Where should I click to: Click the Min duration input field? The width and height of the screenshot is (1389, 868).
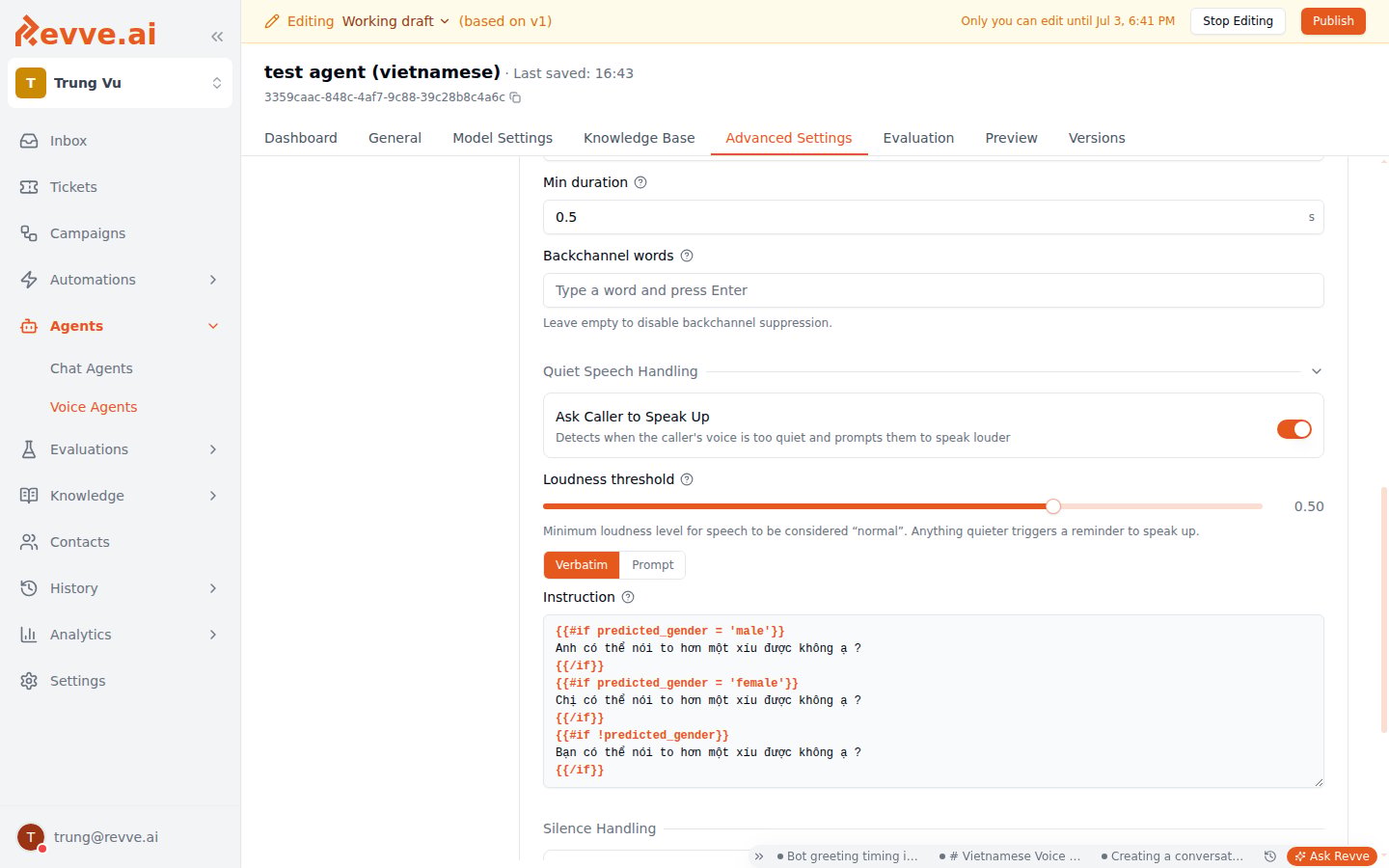point(933,217)
